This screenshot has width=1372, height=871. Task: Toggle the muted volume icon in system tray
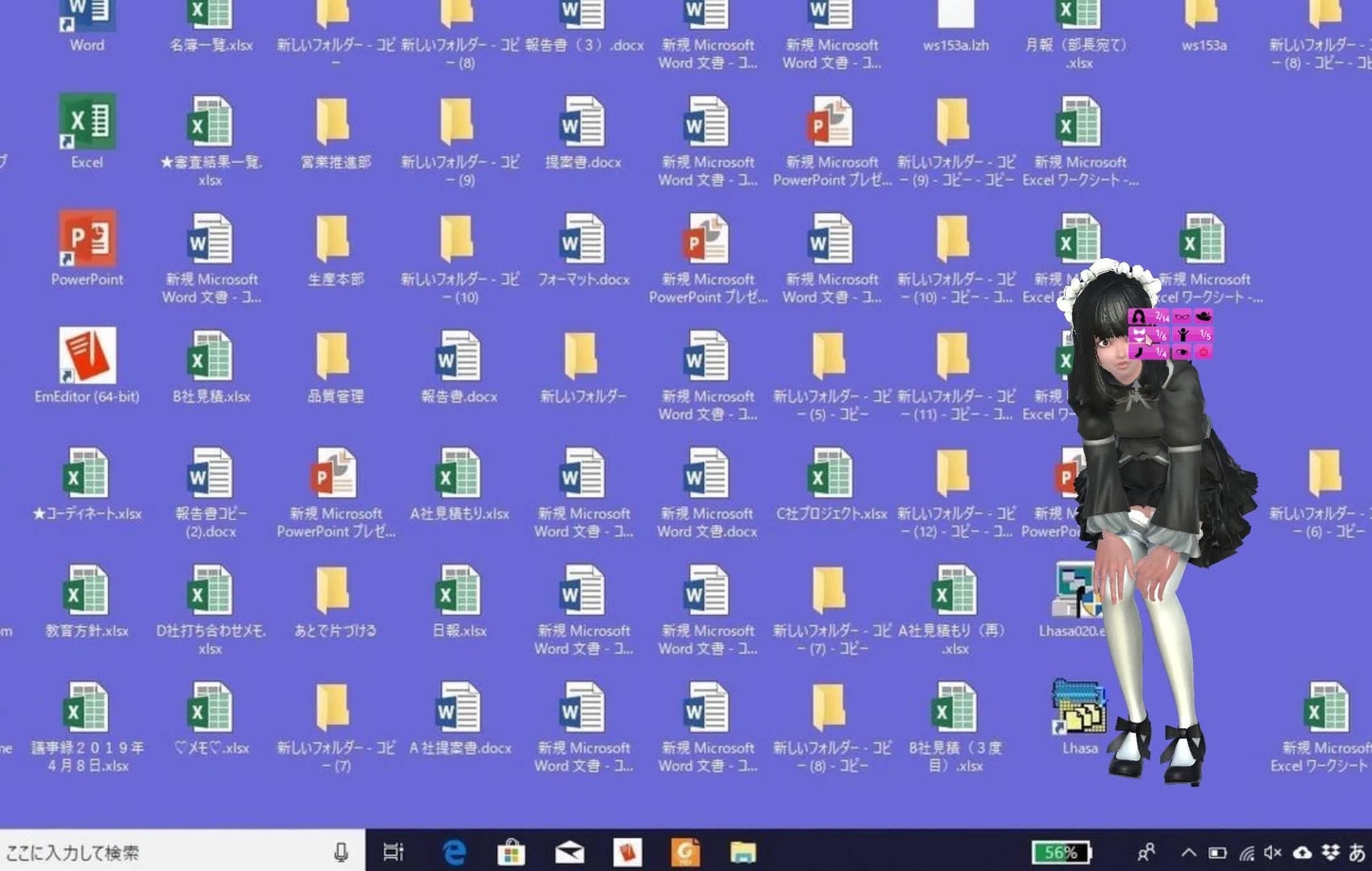pyautogui.click(x=1273, y=852)
